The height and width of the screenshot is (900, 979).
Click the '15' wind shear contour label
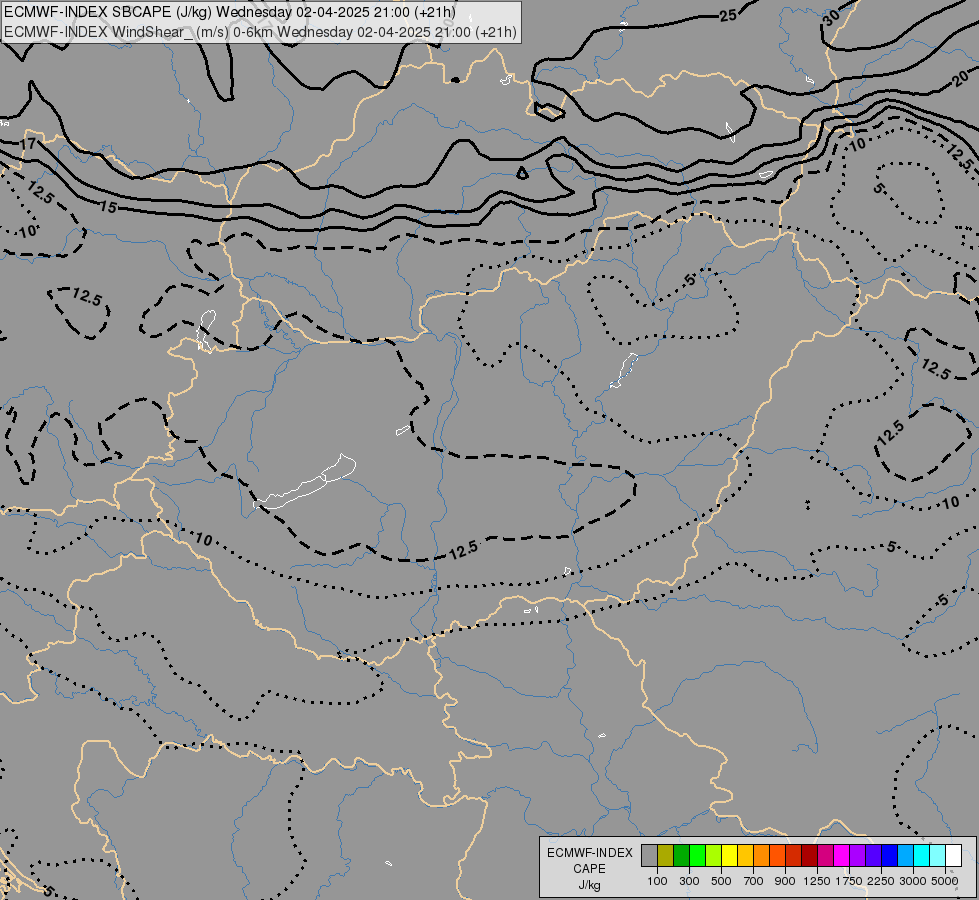[x=108, y=207]
